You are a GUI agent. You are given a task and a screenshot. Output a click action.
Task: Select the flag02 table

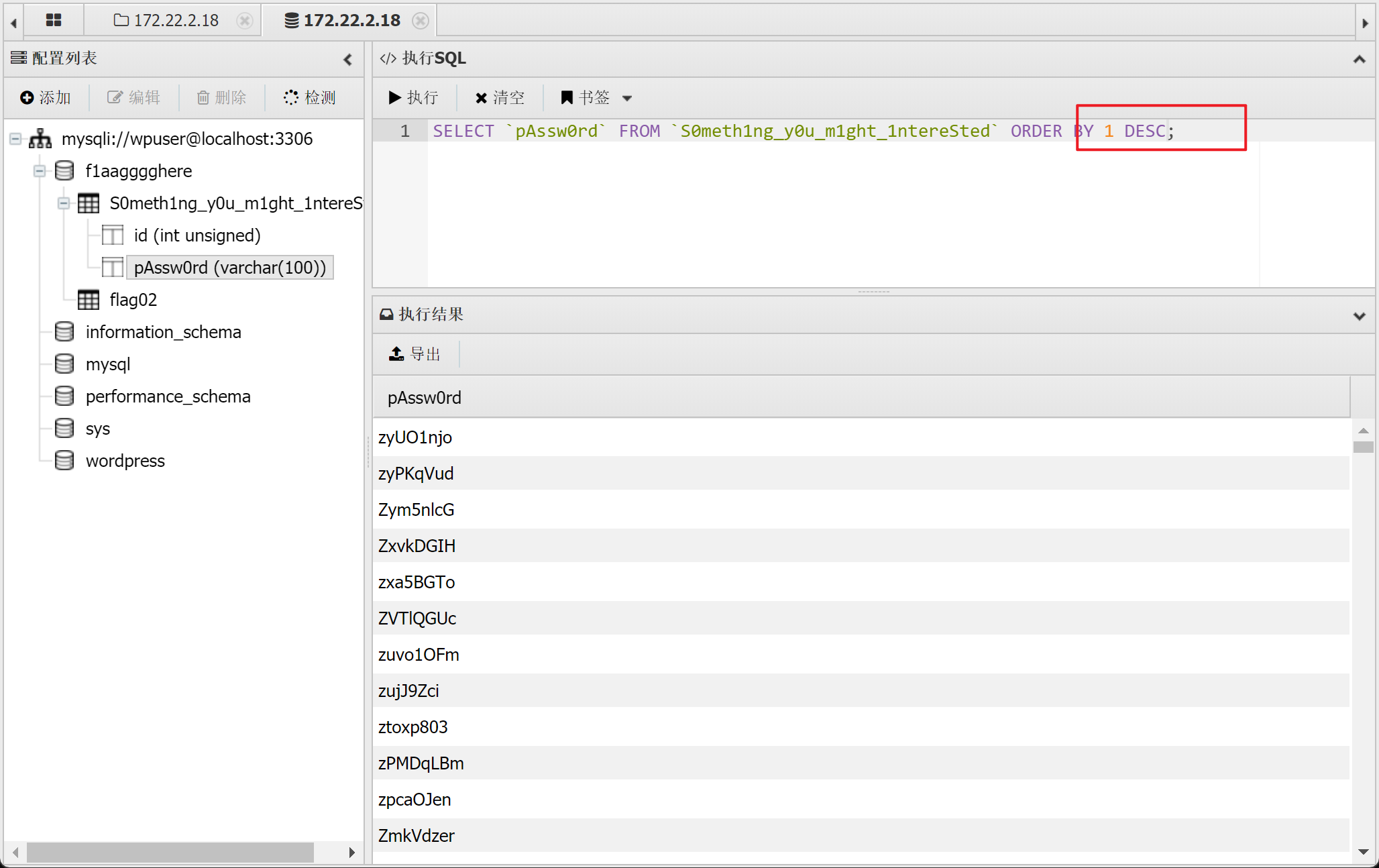click(133, 300)
